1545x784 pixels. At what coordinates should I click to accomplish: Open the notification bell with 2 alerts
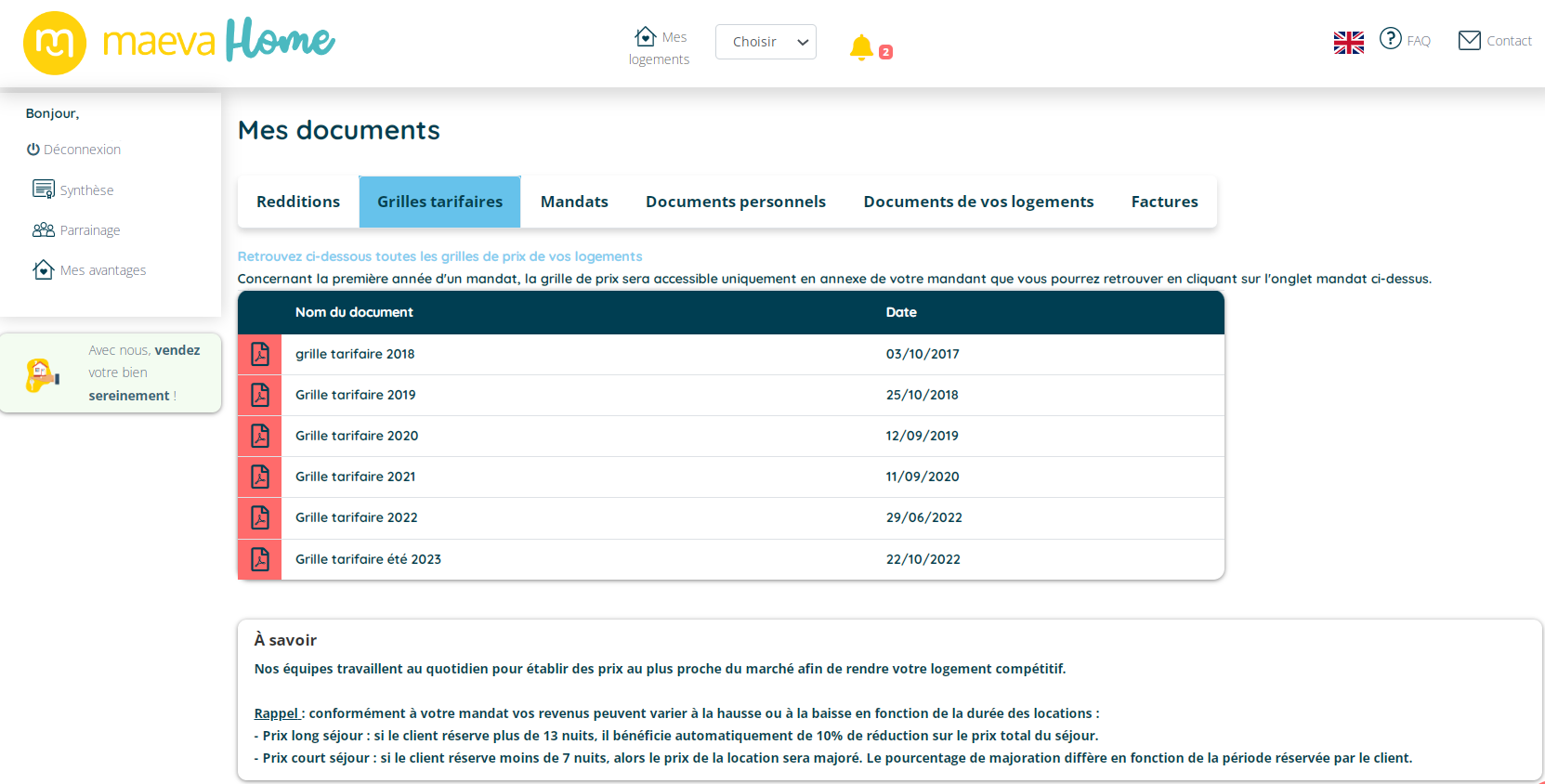pyautogui.click(x=862, y=46)
